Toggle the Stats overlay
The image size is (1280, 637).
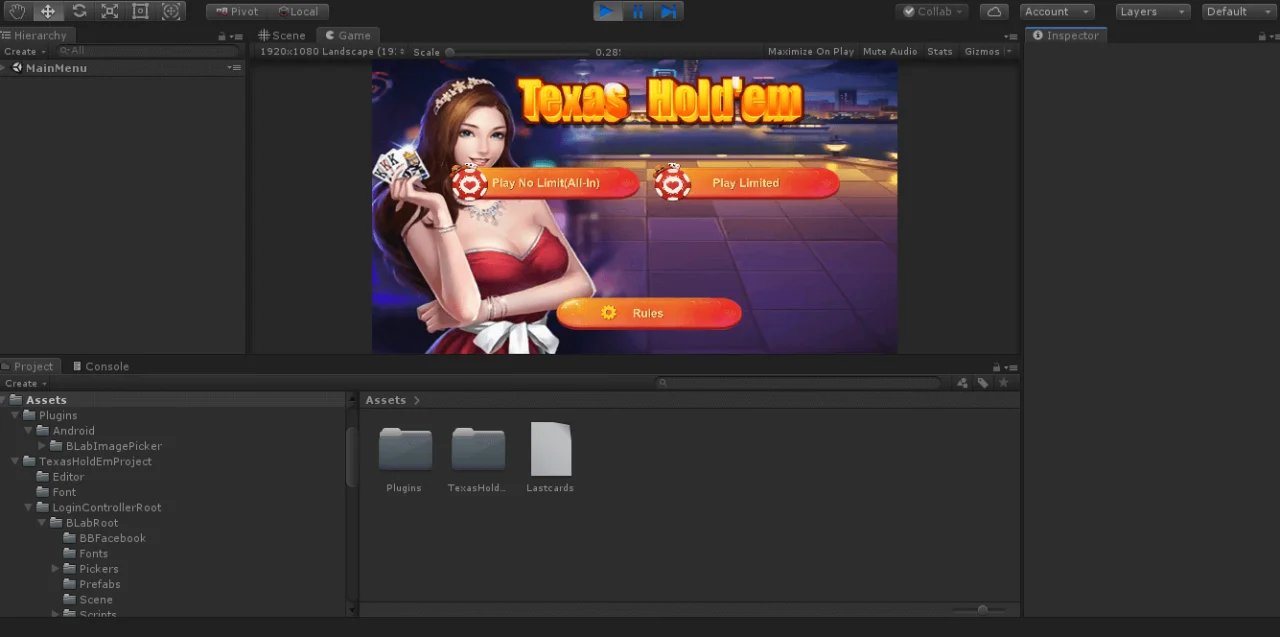pos(940,51)
